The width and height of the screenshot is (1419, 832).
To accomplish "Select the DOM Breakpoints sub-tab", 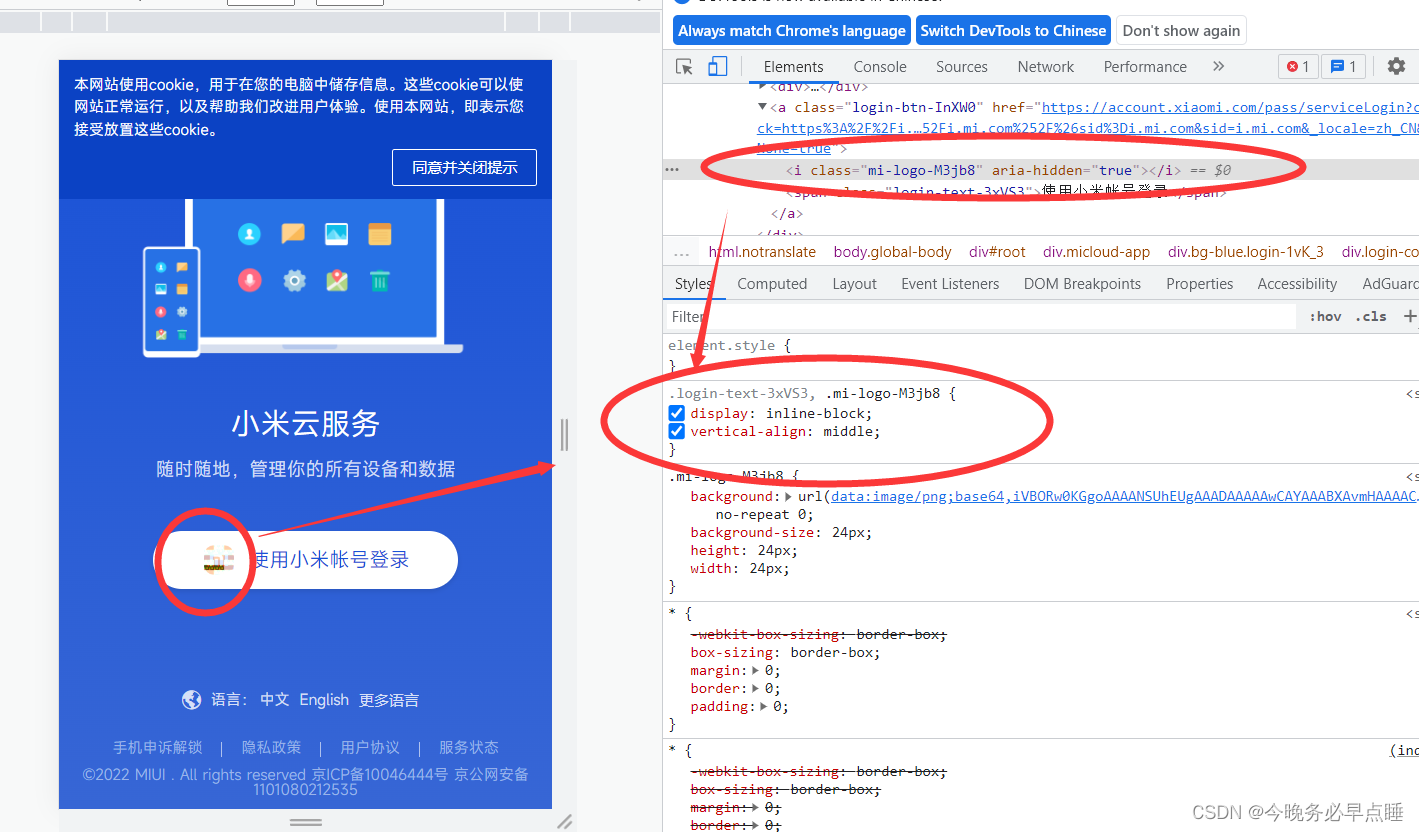I will [x=1082, y=284].
